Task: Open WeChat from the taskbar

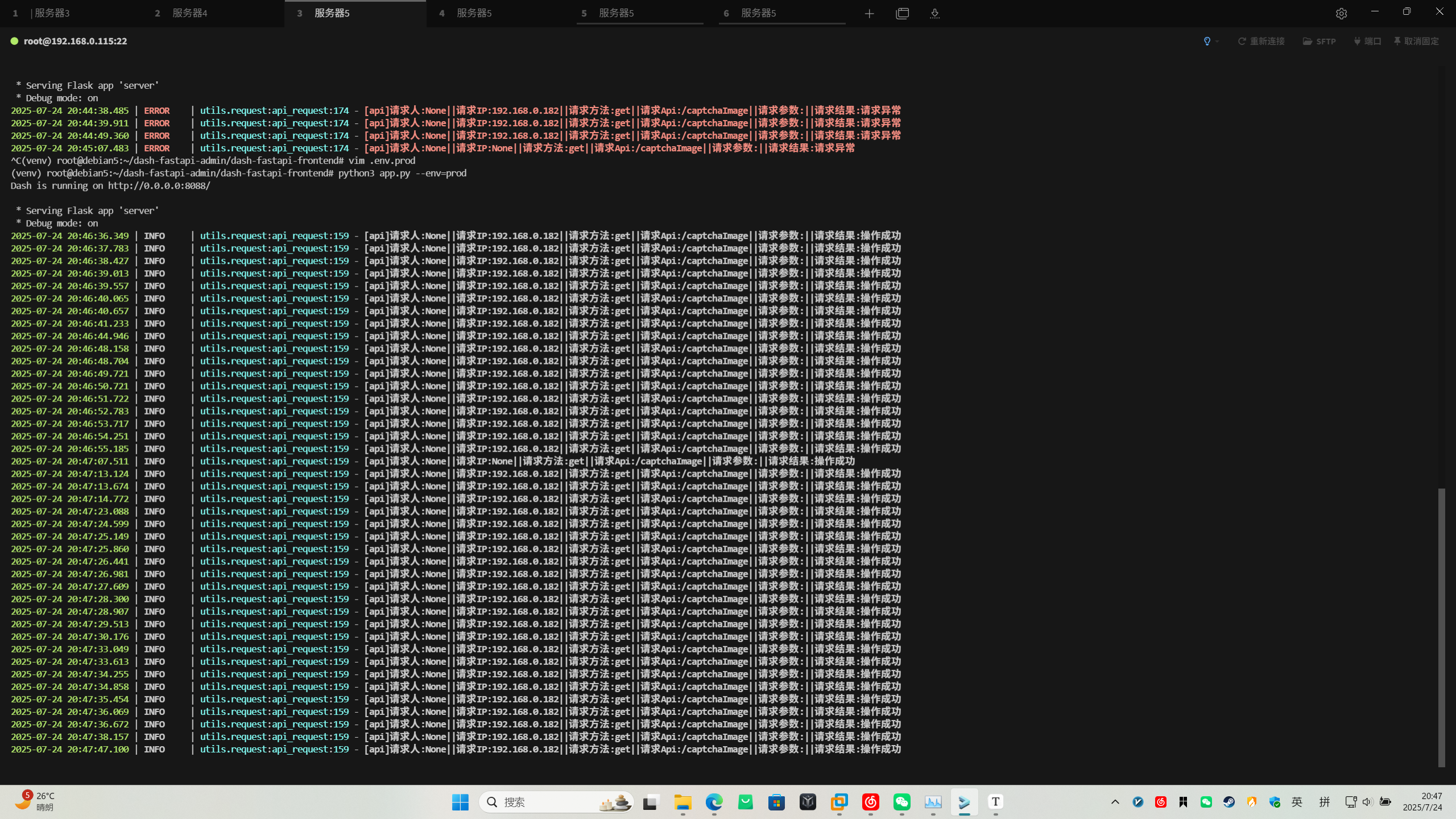Action: [901, 802]
